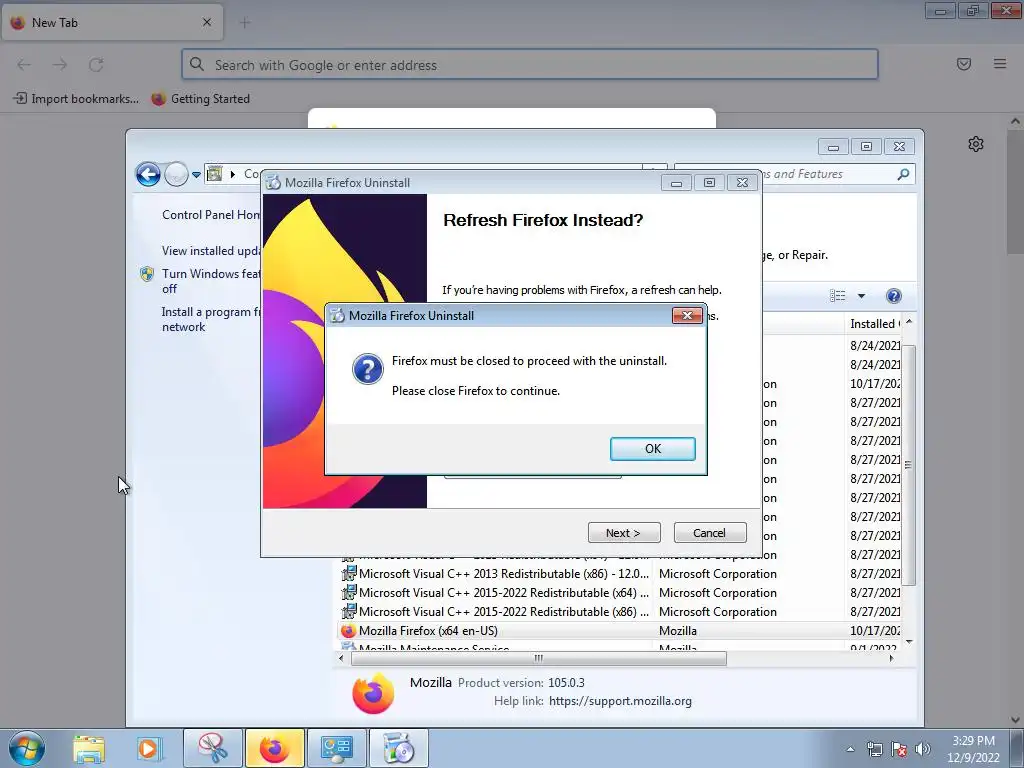This screenshot has width=1024, height=768.
Task: Select Mozilla Firefox (x64 en-US) row
Action: tap(620, 631)
